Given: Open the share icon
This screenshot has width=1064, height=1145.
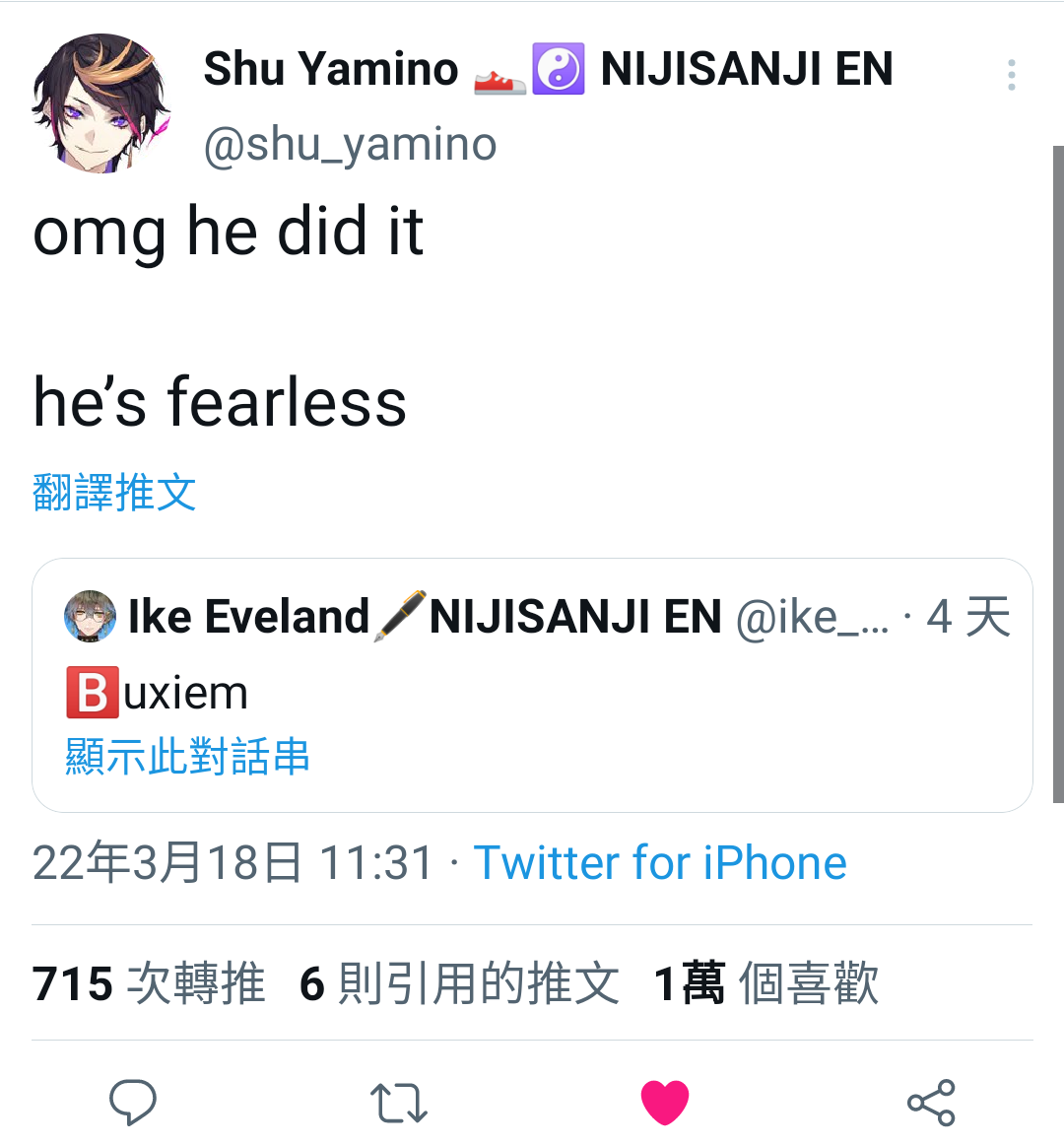Looking at the screenshot, I should click(x=931, y=1102).
